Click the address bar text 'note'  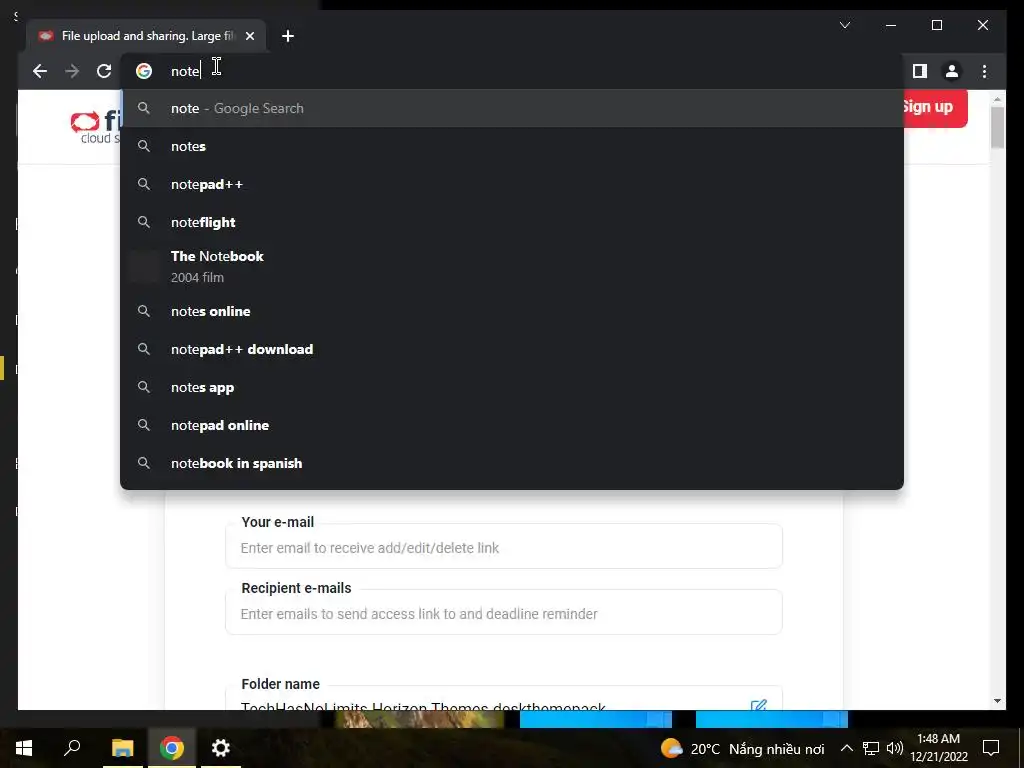(x=185, y=71)
